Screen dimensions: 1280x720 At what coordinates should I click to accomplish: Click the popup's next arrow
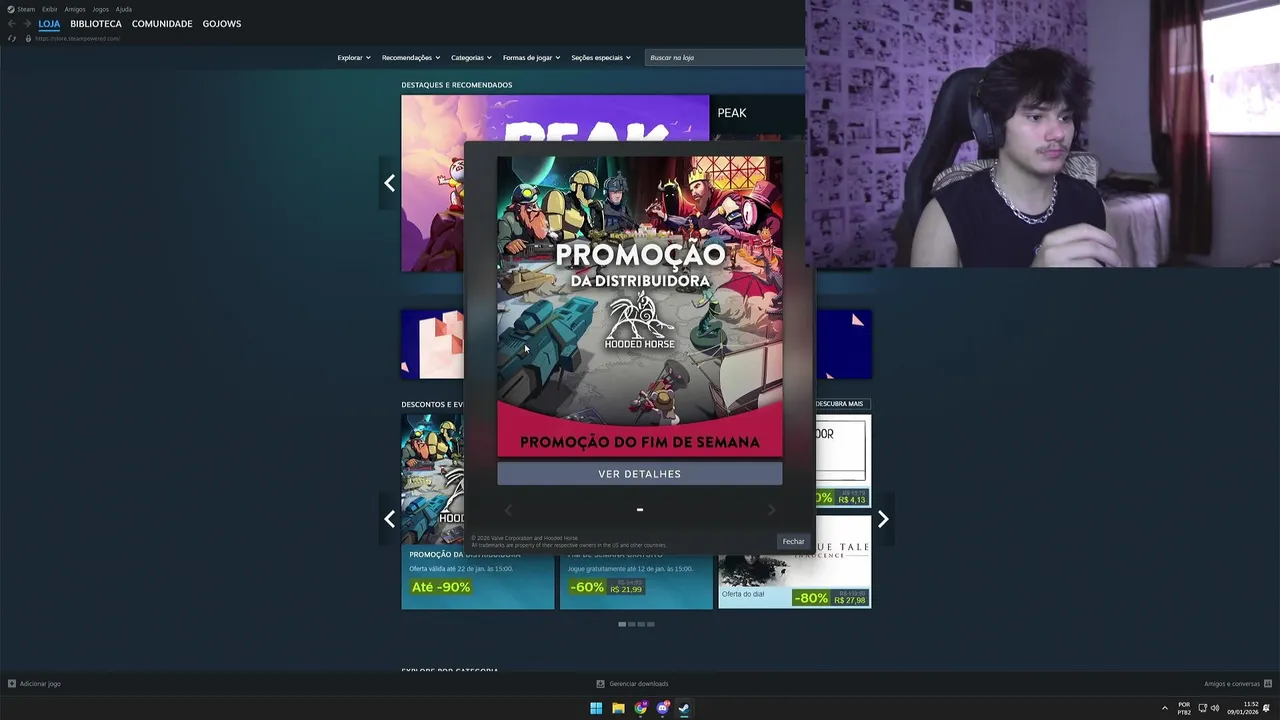(x=771, y=510)
